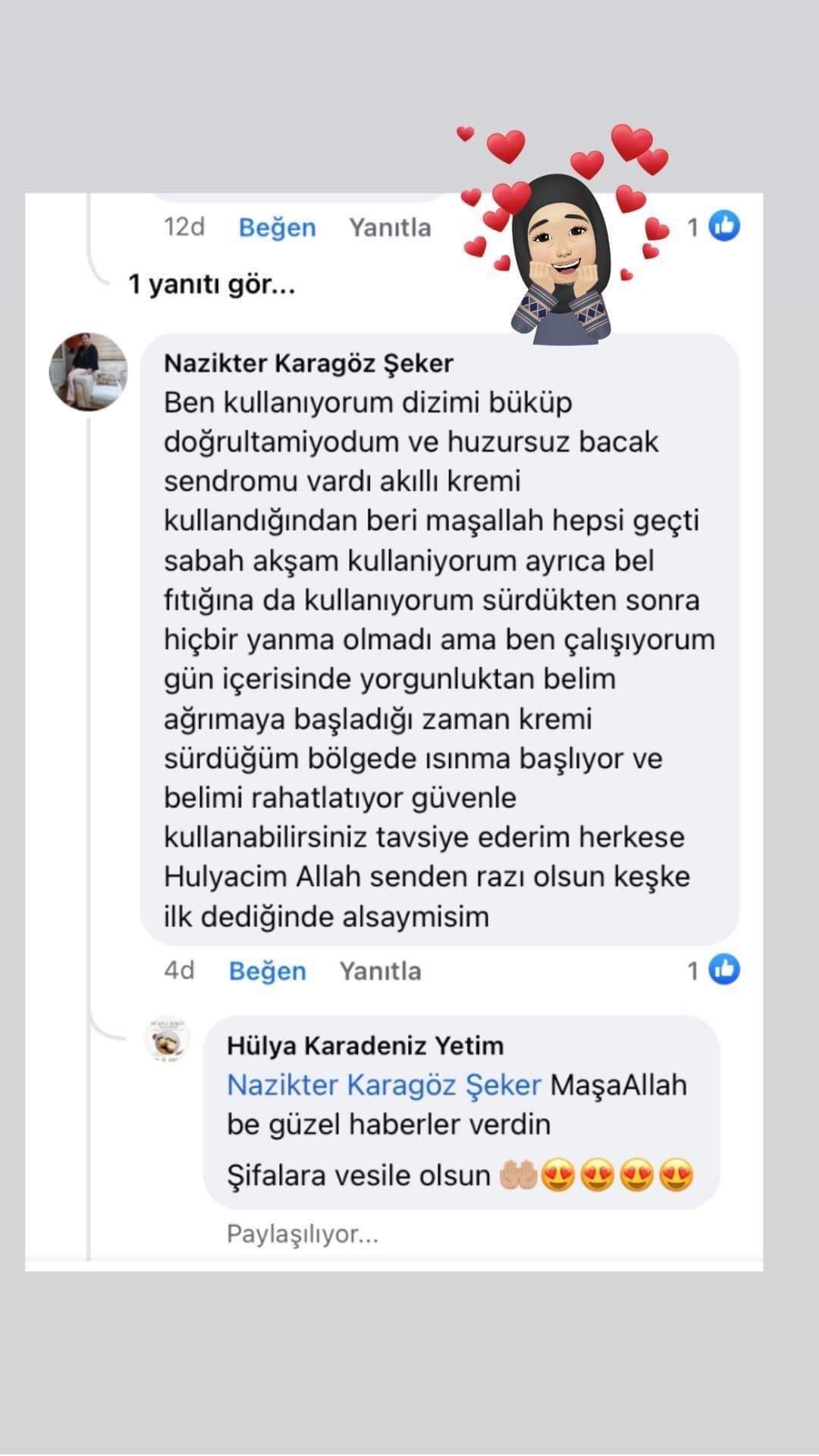Viewport: 819px width, 1456px height.
Task: Reply to Nazikter's comment via Yanıtla
Action: coord(380,971)
